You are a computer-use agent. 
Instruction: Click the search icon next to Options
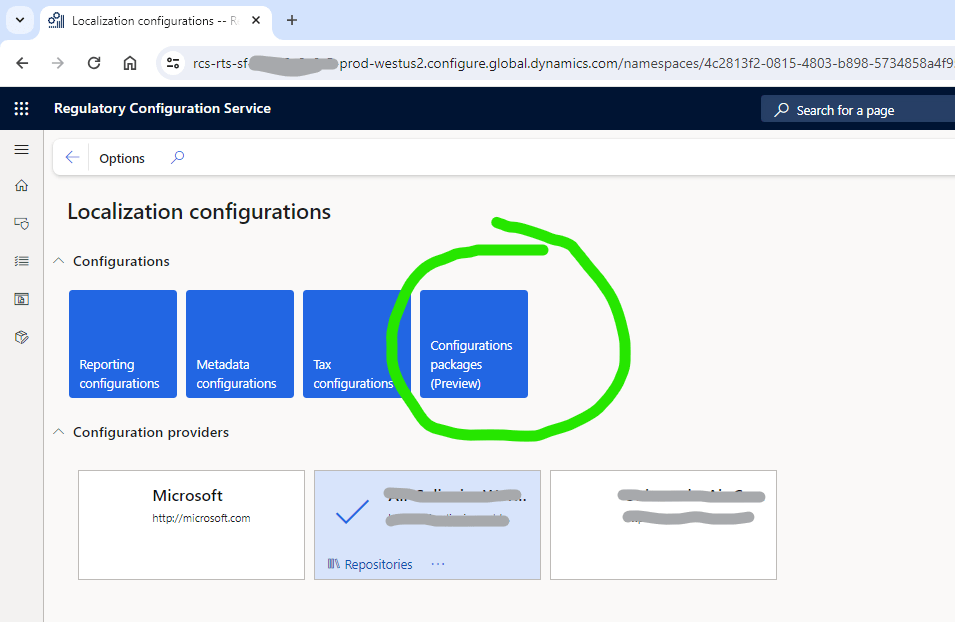tap(177, 158)
